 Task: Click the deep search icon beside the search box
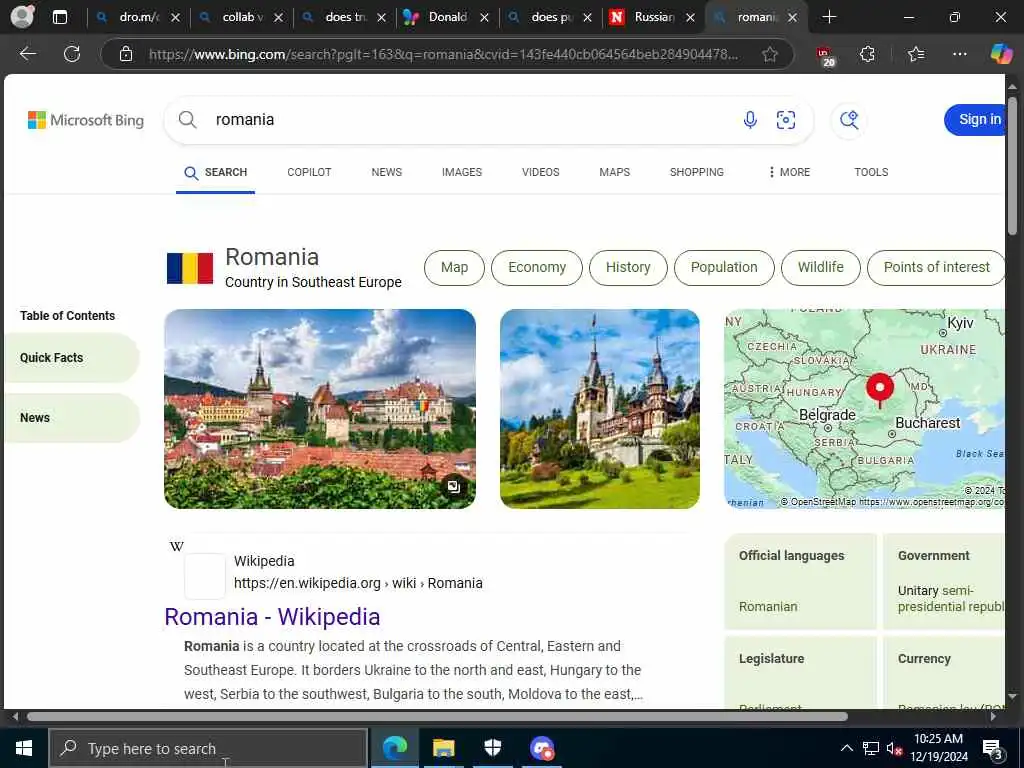point(849,120)
